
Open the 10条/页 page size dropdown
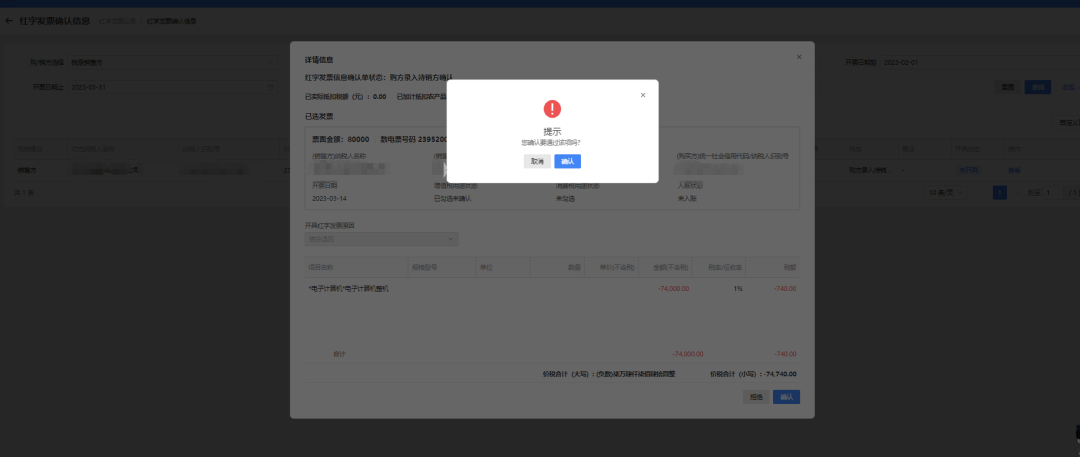click(x=945, y=193)
